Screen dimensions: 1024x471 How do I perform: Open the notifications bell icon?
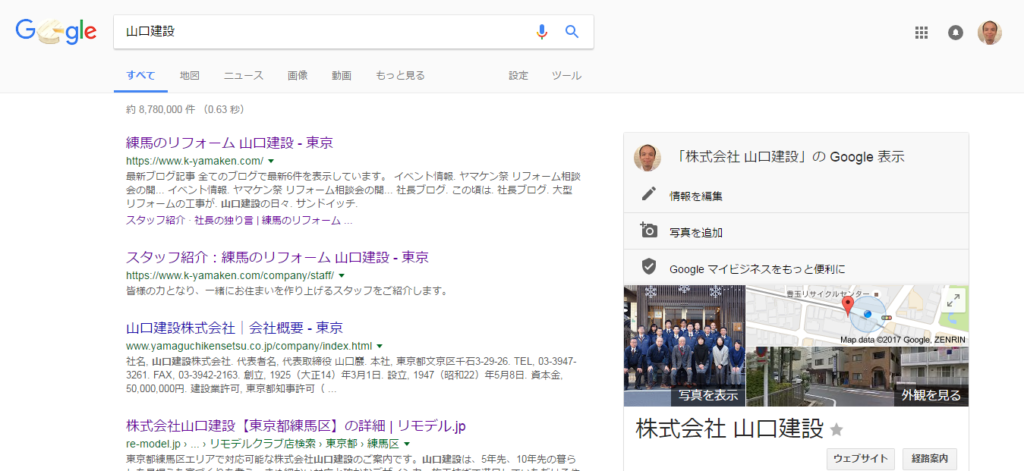955,32
